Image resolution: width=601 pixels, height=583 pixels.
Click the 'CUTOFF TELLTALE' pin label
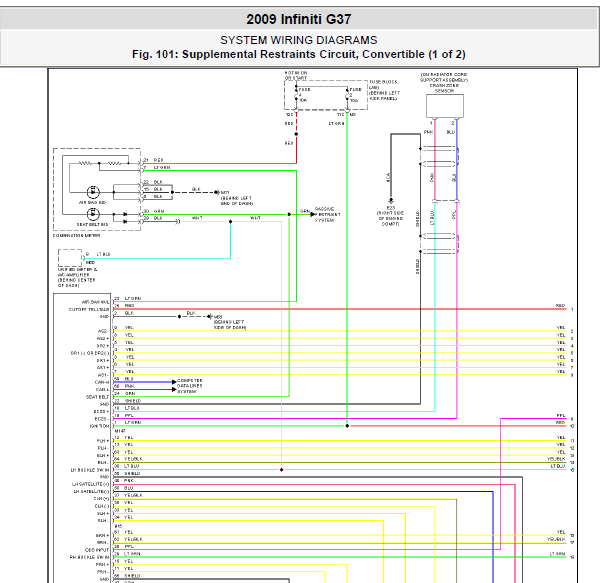coord(89,309)
